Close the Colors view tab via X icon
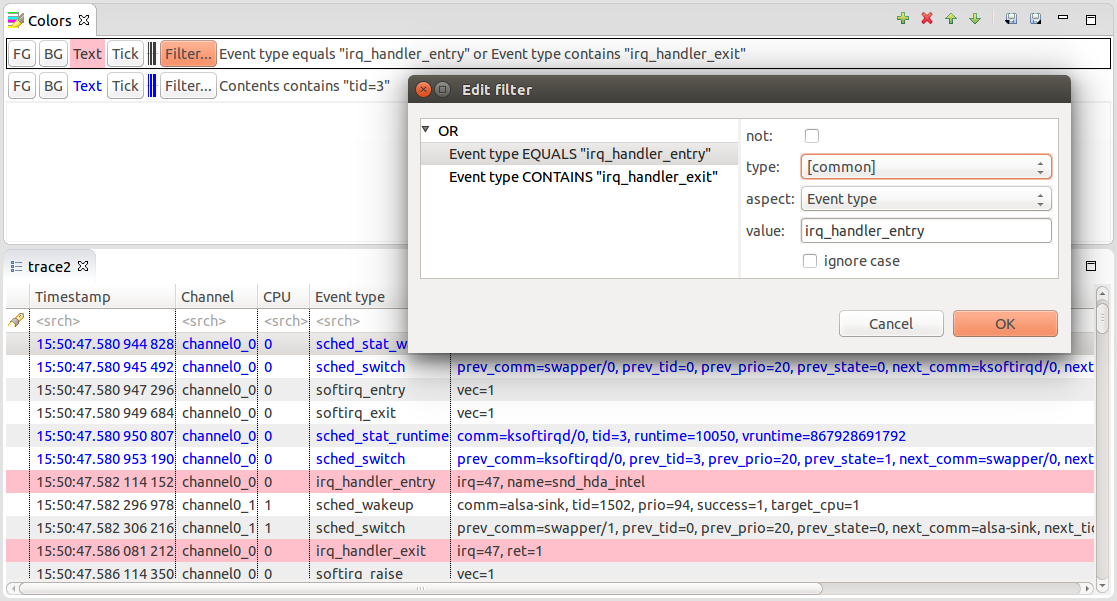 pyautogui.click(x=84, y=20)
